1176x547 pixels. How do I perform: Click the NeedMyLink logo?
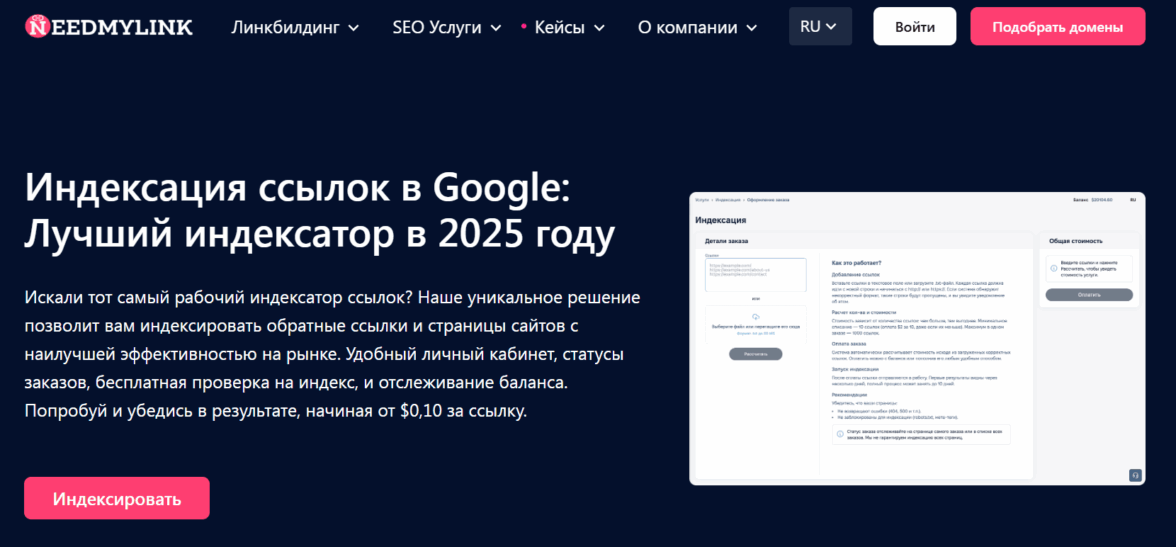tap(109, 27)
